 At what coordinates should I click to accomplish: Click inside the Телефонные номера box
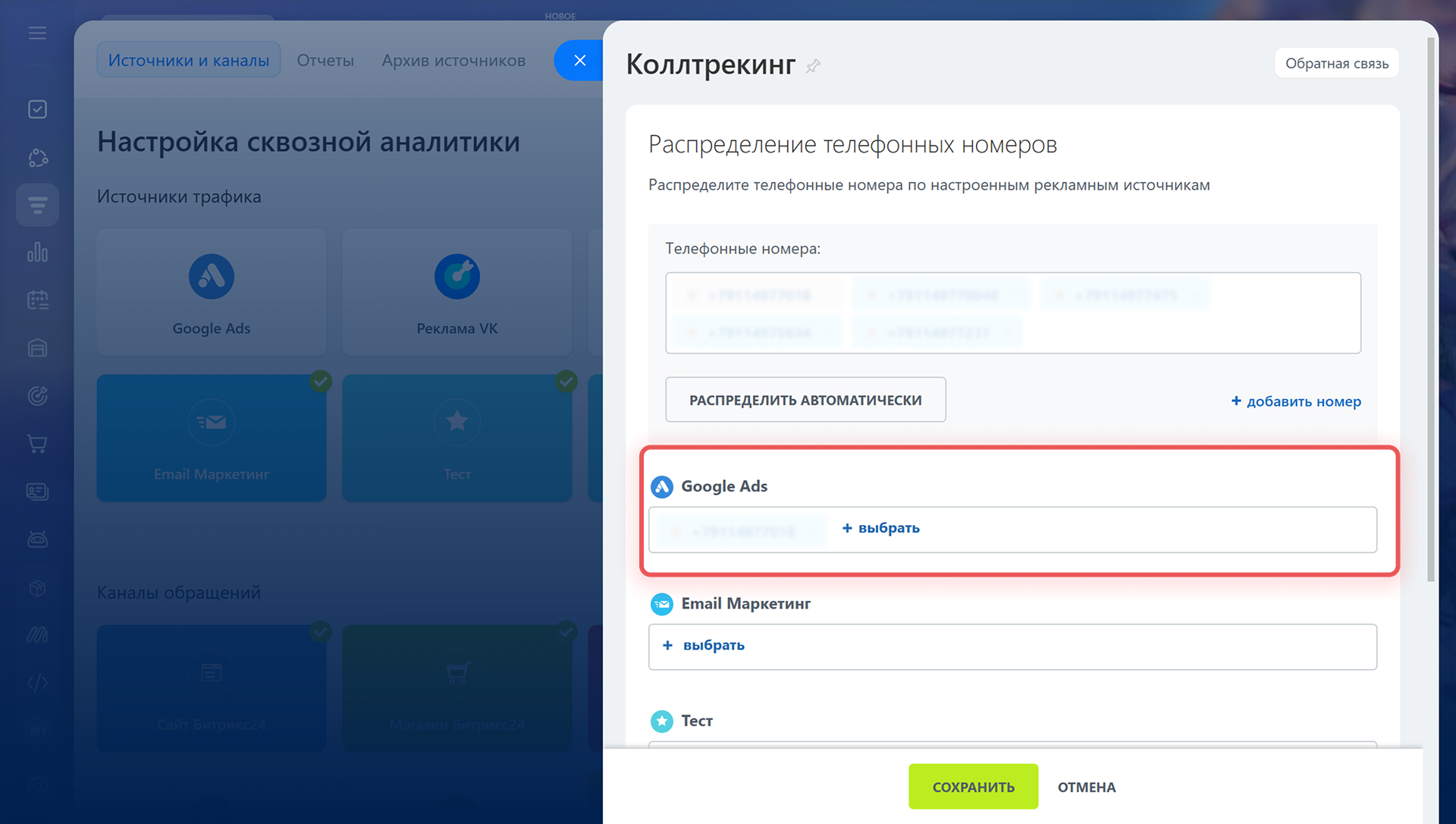[1013, 313]
